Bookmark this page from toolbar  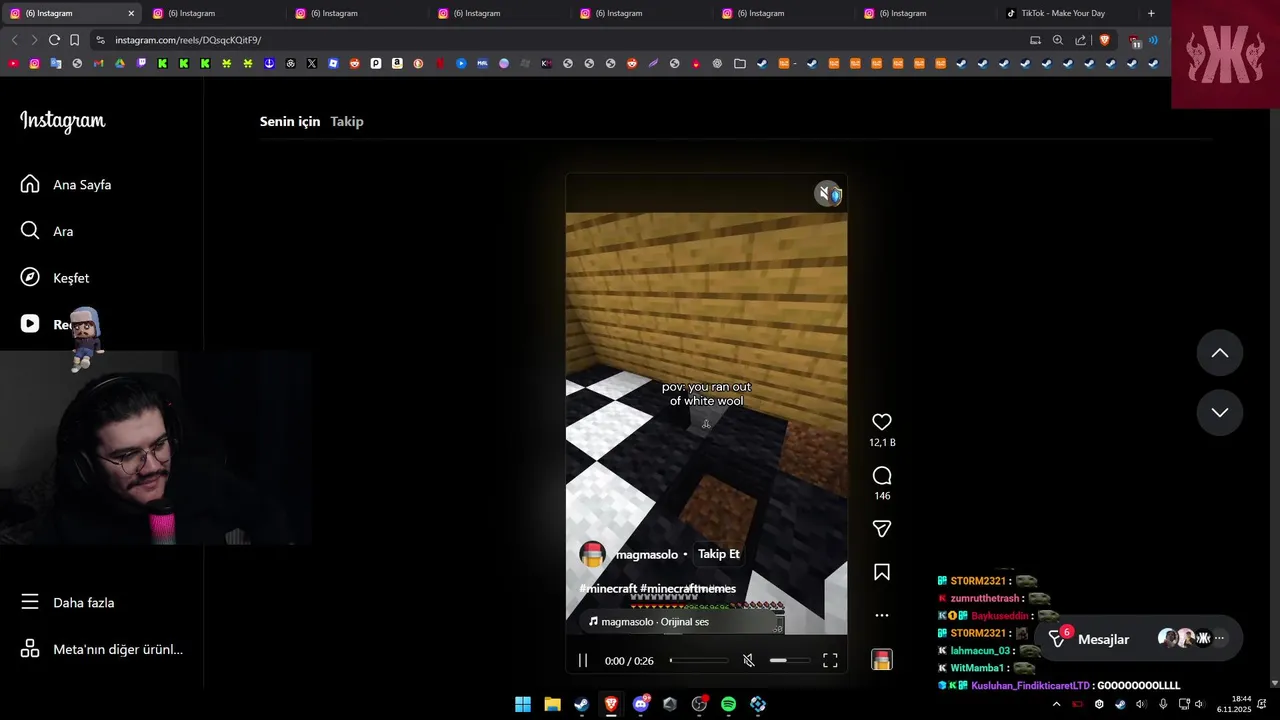(74, 40)
